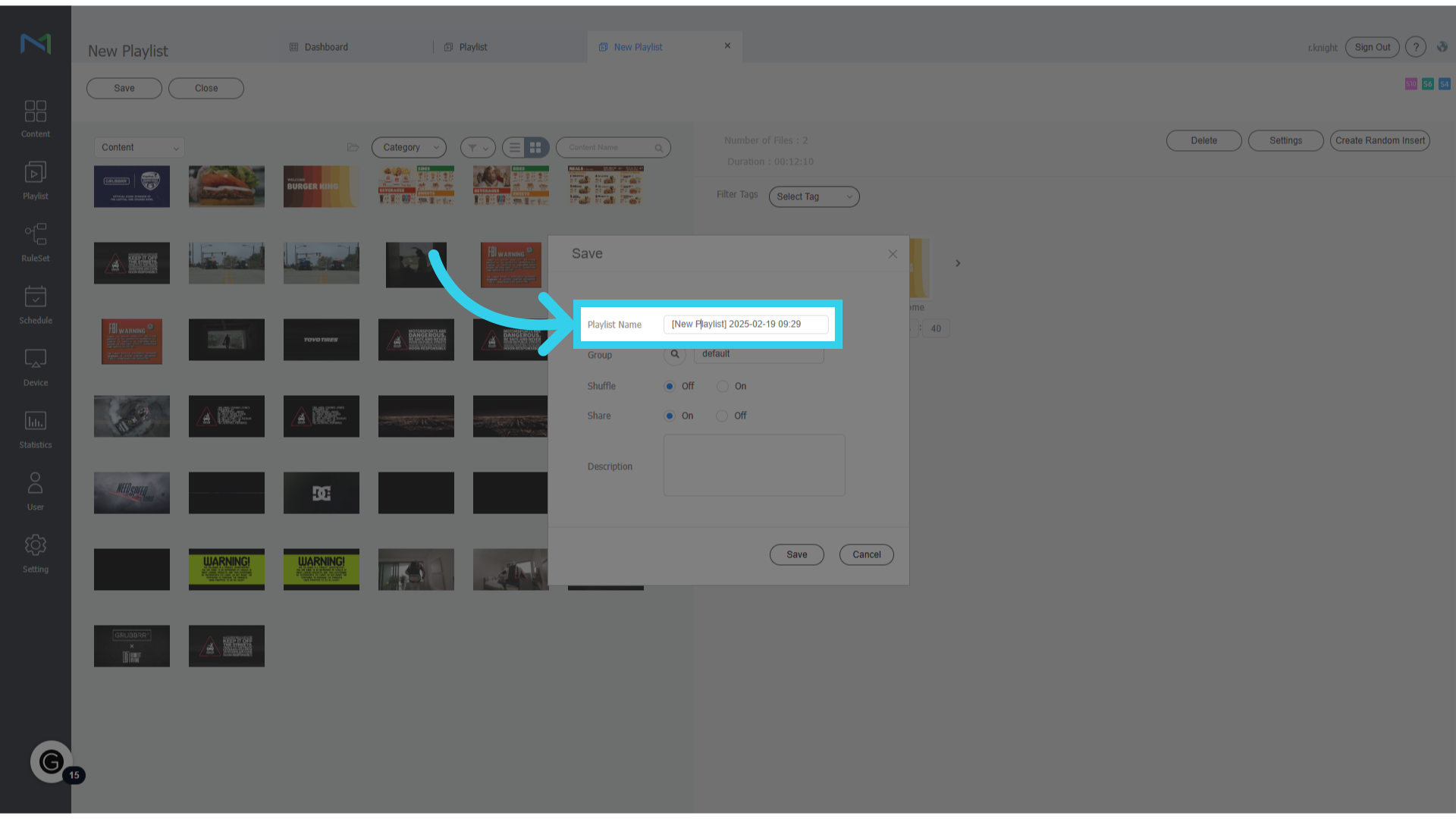Click the Delete button
1456x819 pixels.
pyautogui.click(x=1203, y=141)
